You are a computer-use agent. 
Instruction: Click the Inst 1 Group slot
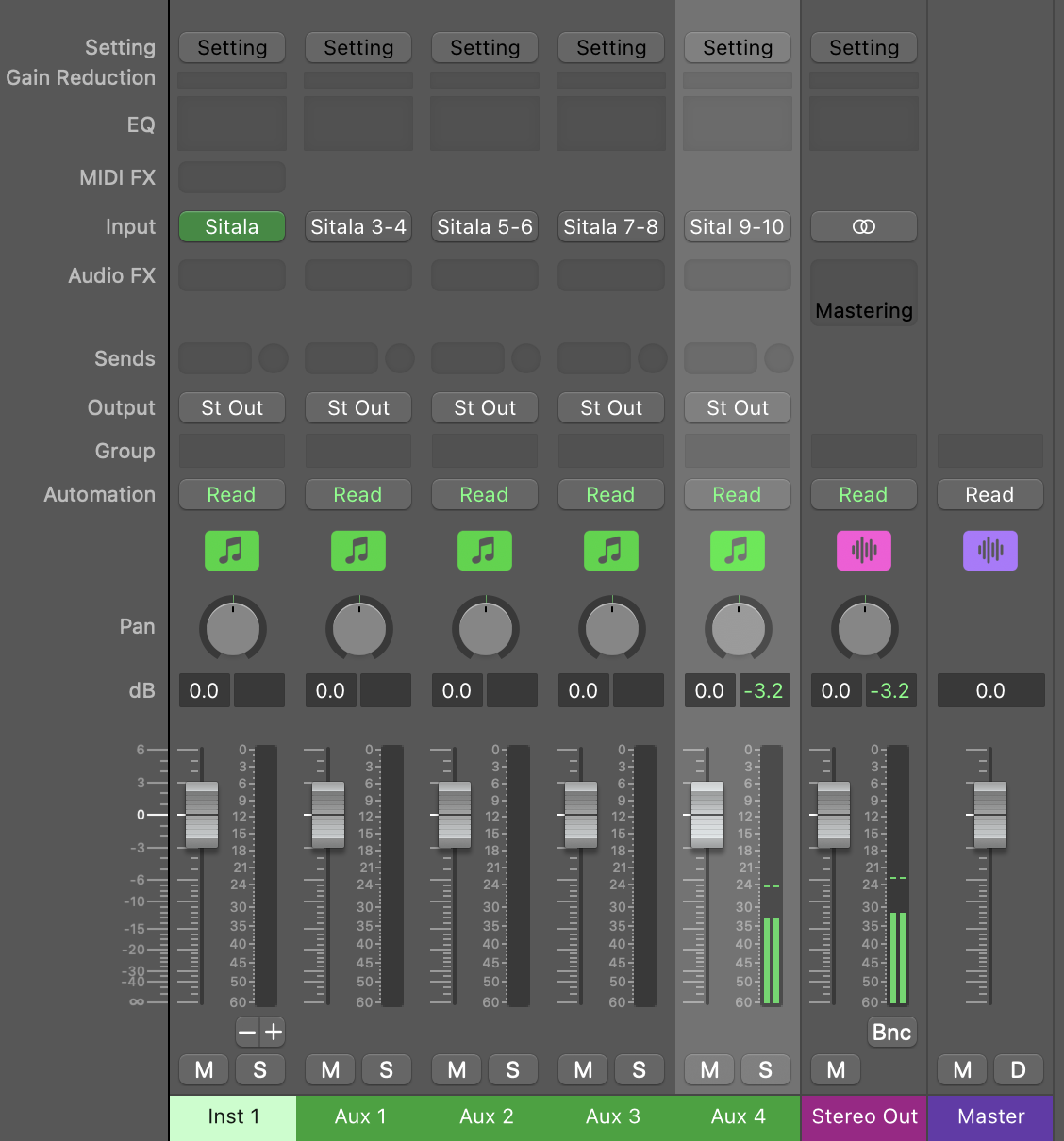(x=232, y=451)
